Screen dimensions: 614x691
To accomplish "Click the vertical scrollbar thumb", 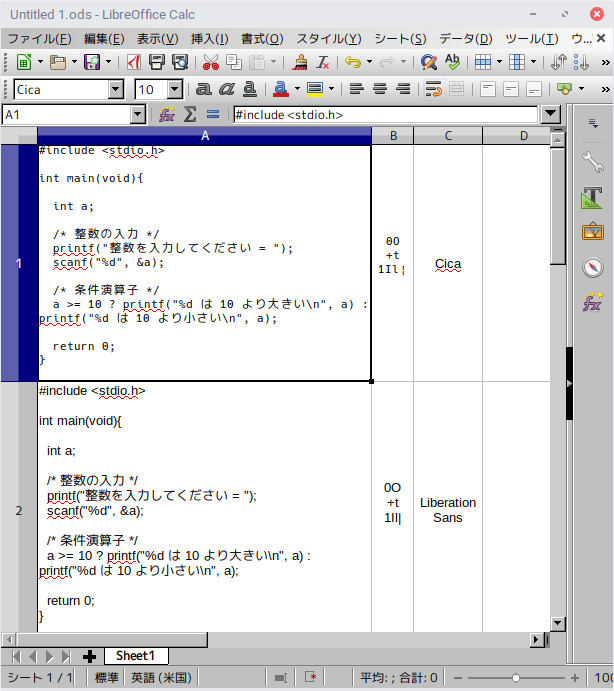I will click(558, 206).
